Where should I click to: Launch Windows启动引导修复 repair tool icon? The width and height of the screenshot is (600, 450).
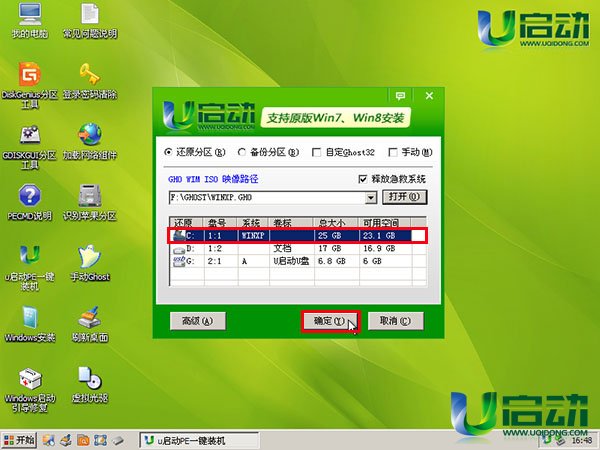(x=30, y=380)
